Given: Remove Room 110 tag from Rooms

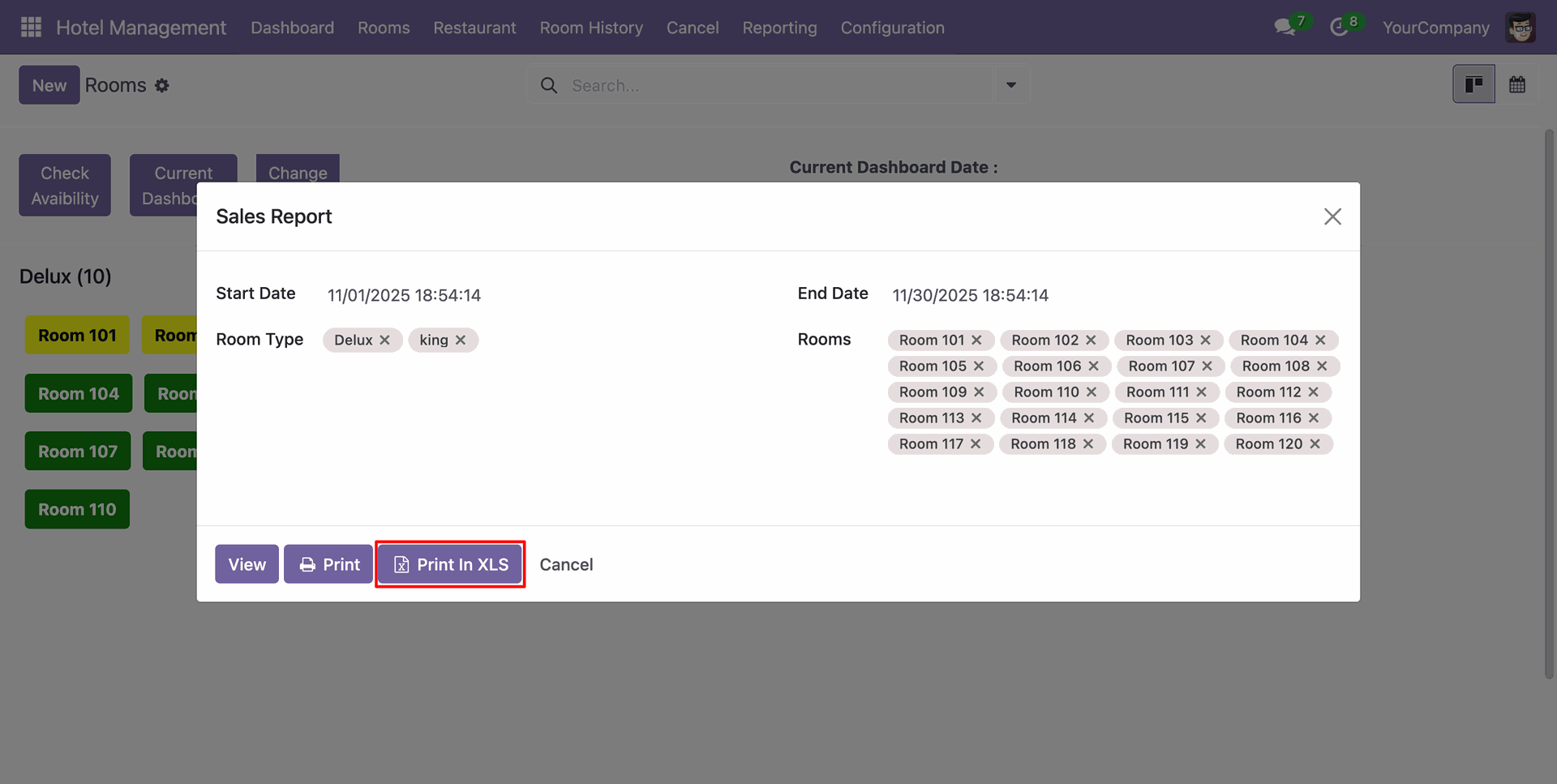Looking at the screenshot, I should tap(1092, 392).
